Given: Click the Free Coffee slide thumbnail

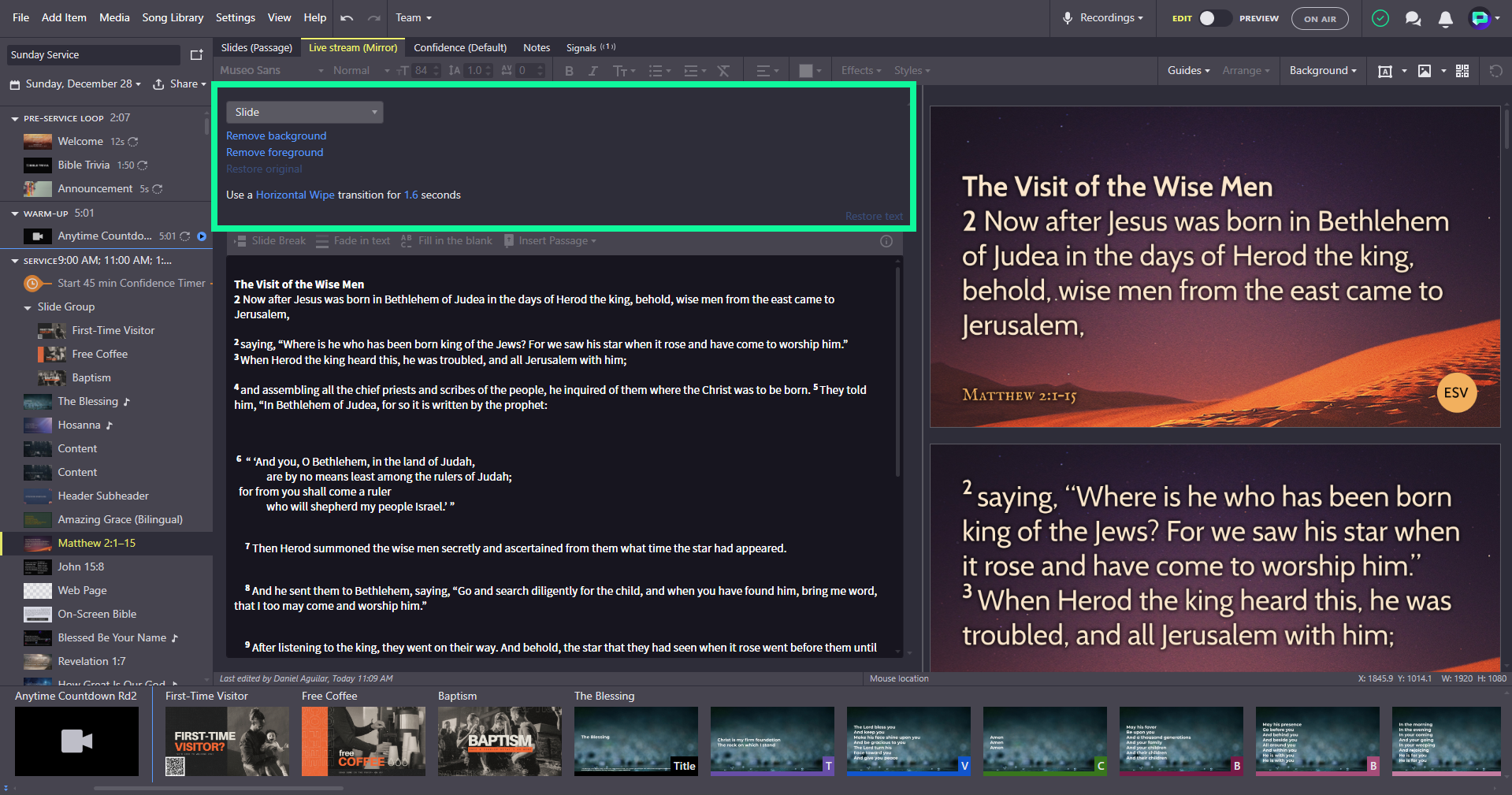Looking at the screenshot, I should [363, 741].
